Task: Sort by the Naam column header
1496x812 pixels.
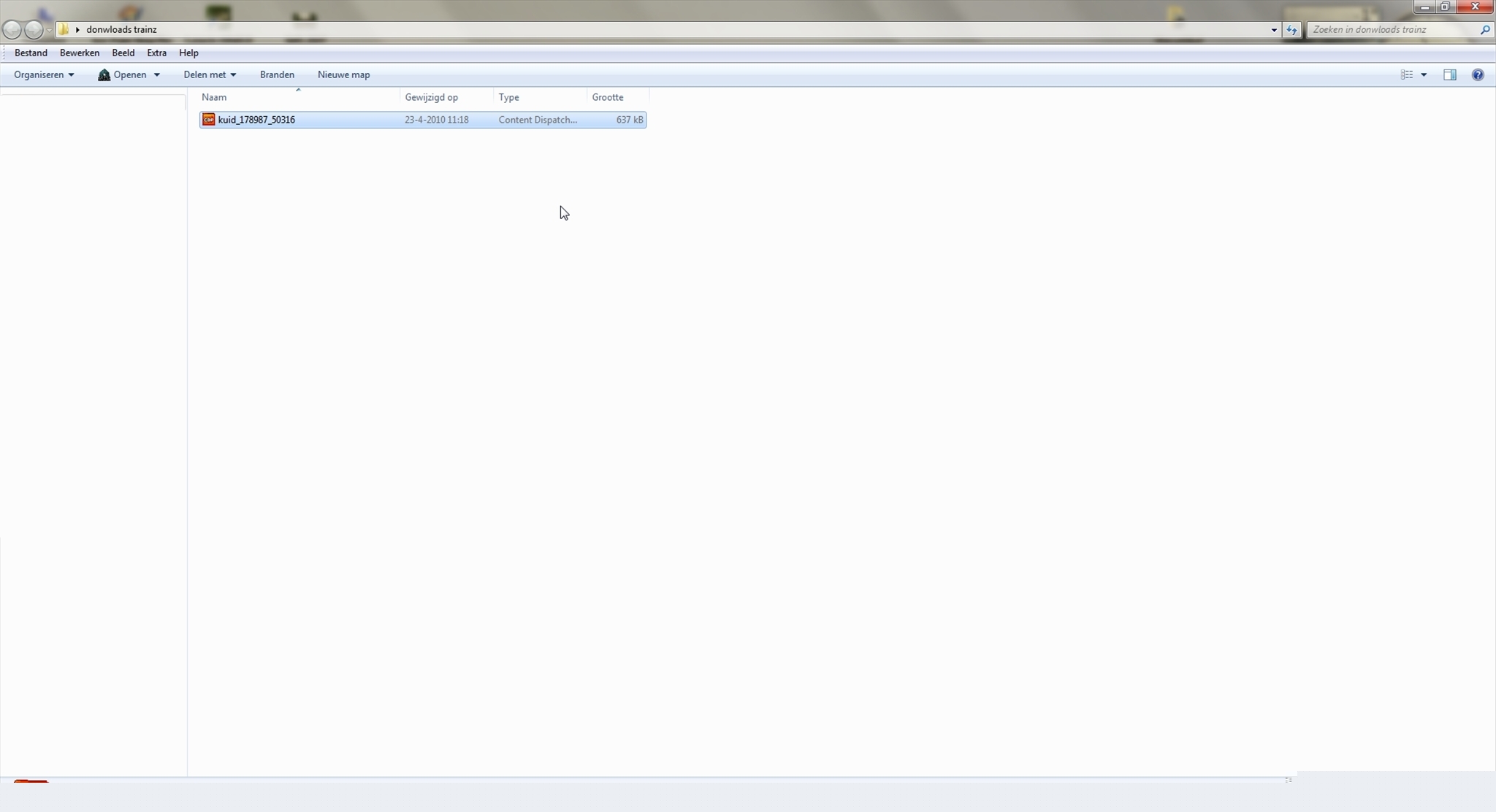Action: point(299,97)
